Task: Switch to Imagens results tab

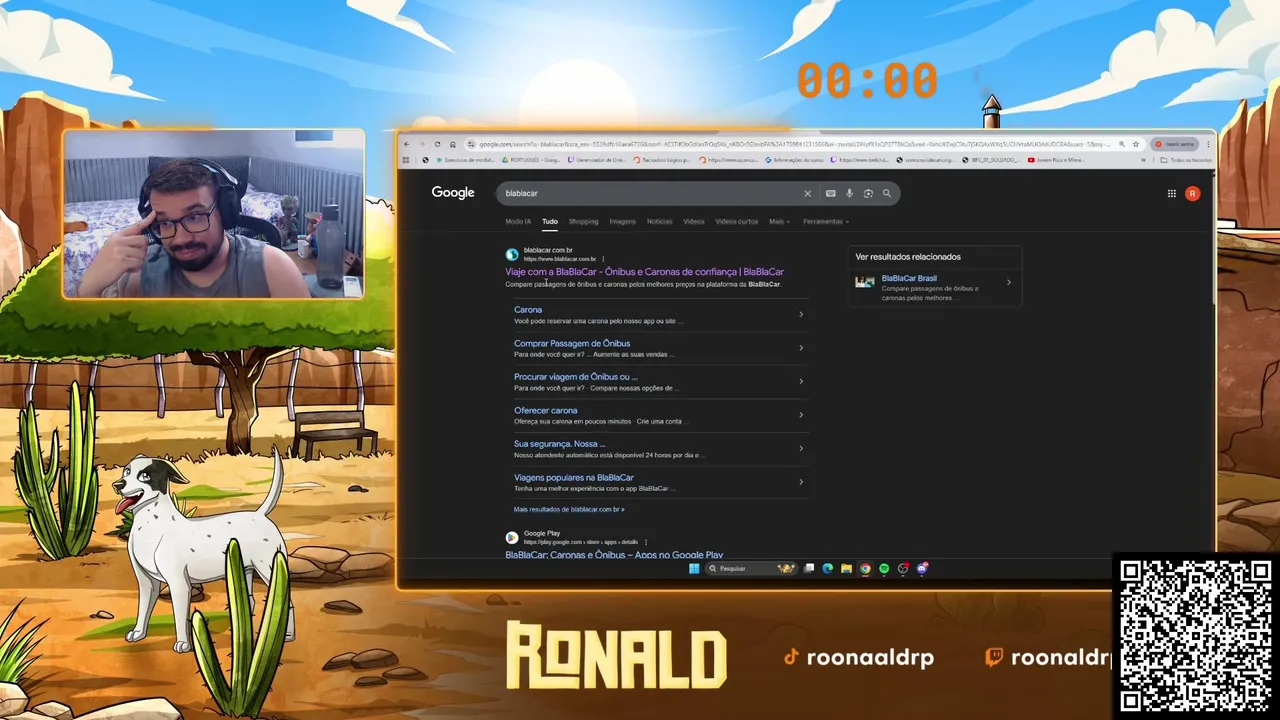Action: click(622, 221)
